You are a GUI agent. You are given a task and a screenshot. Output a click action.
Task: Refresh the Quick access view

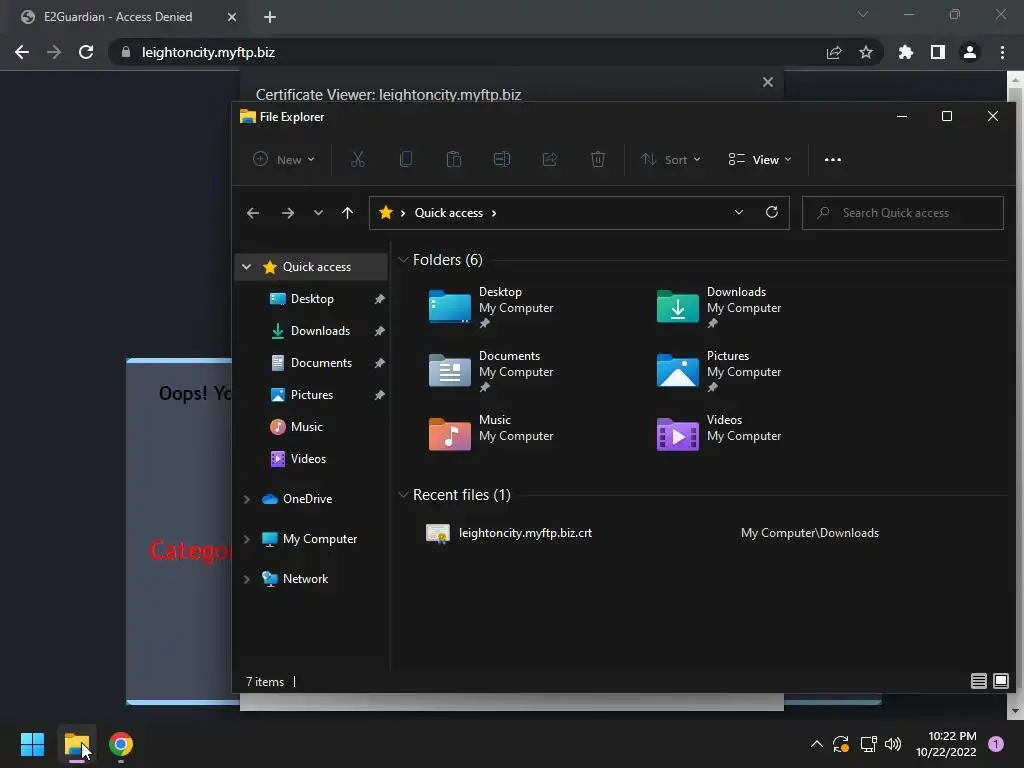pyautogui.click(x=771, y=212)
